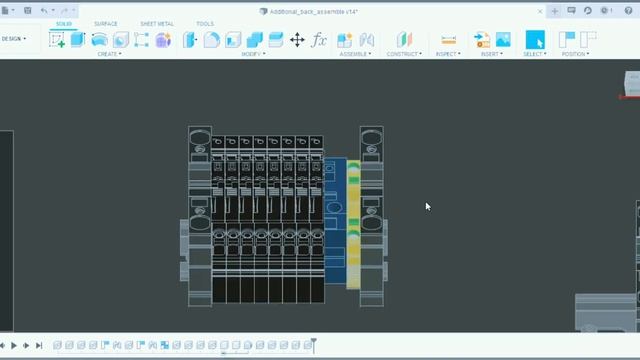
Task: Add a new design tab
Action: click(554, 11)
